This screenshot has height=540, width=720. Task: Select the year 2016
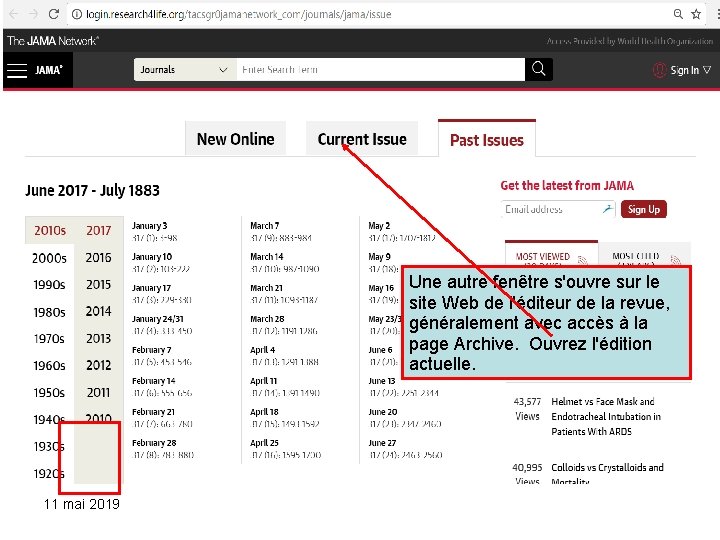click(98, 258)
